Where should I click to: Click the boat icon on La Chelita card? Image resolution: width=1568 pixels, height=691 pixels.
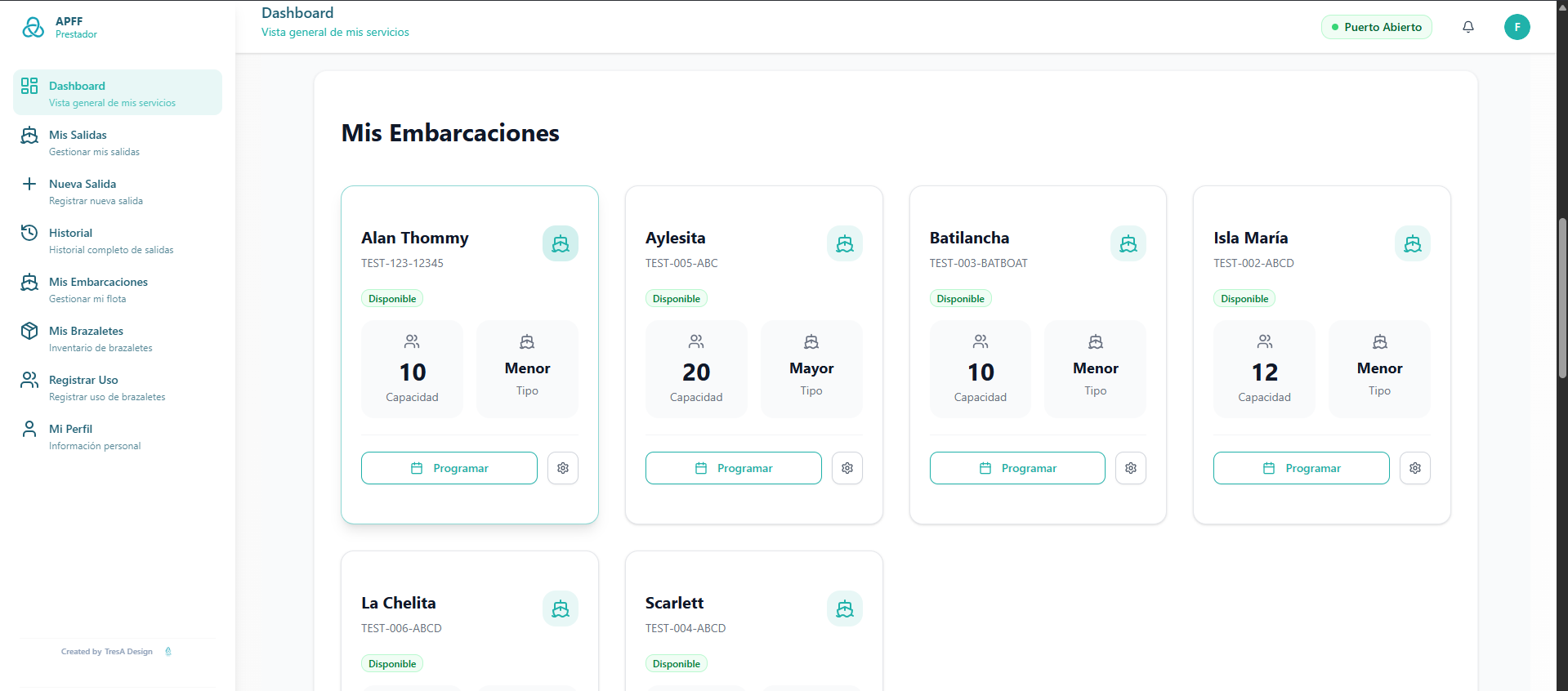561,609
